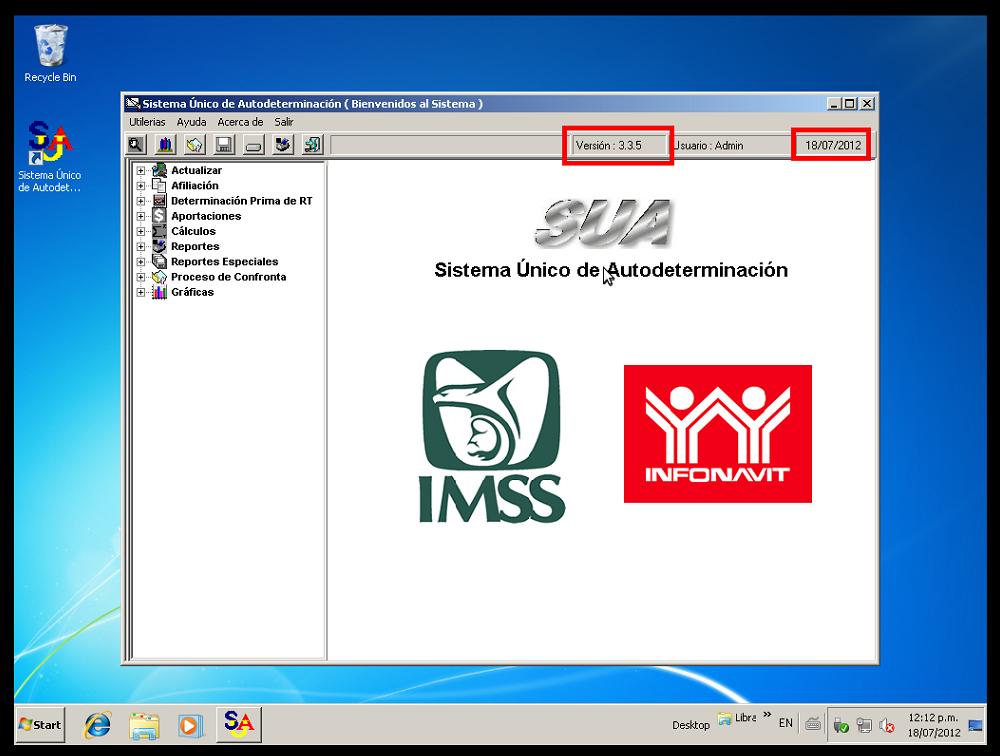Image resolution: width=1000 pixels, height=756 pixels.
Task: Expand the Proceso de Confronta node
Action: 141,276
